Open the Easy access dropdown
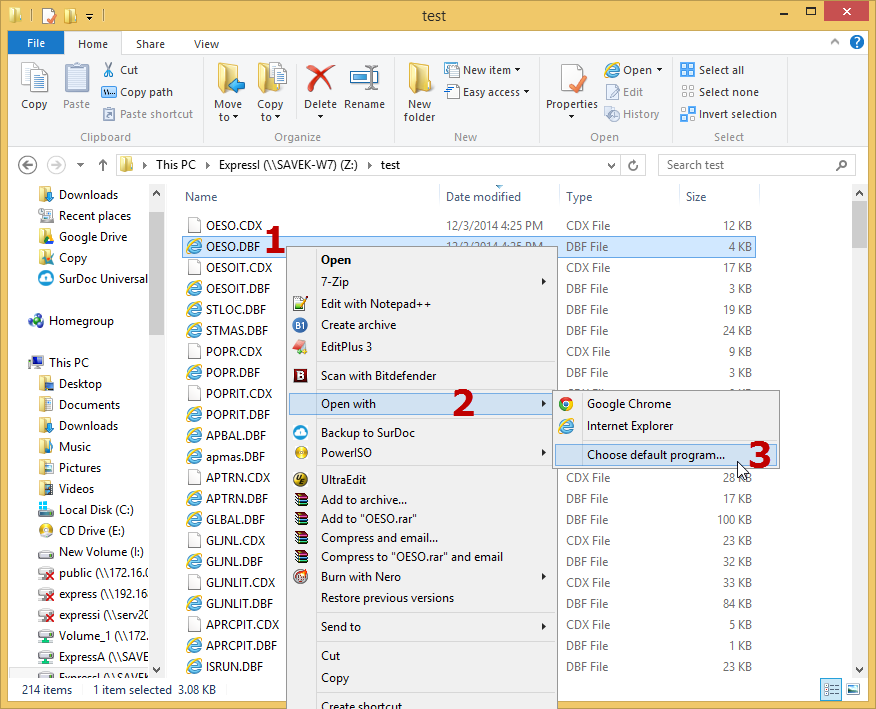876x709 pixels. (x=494, y=92)
